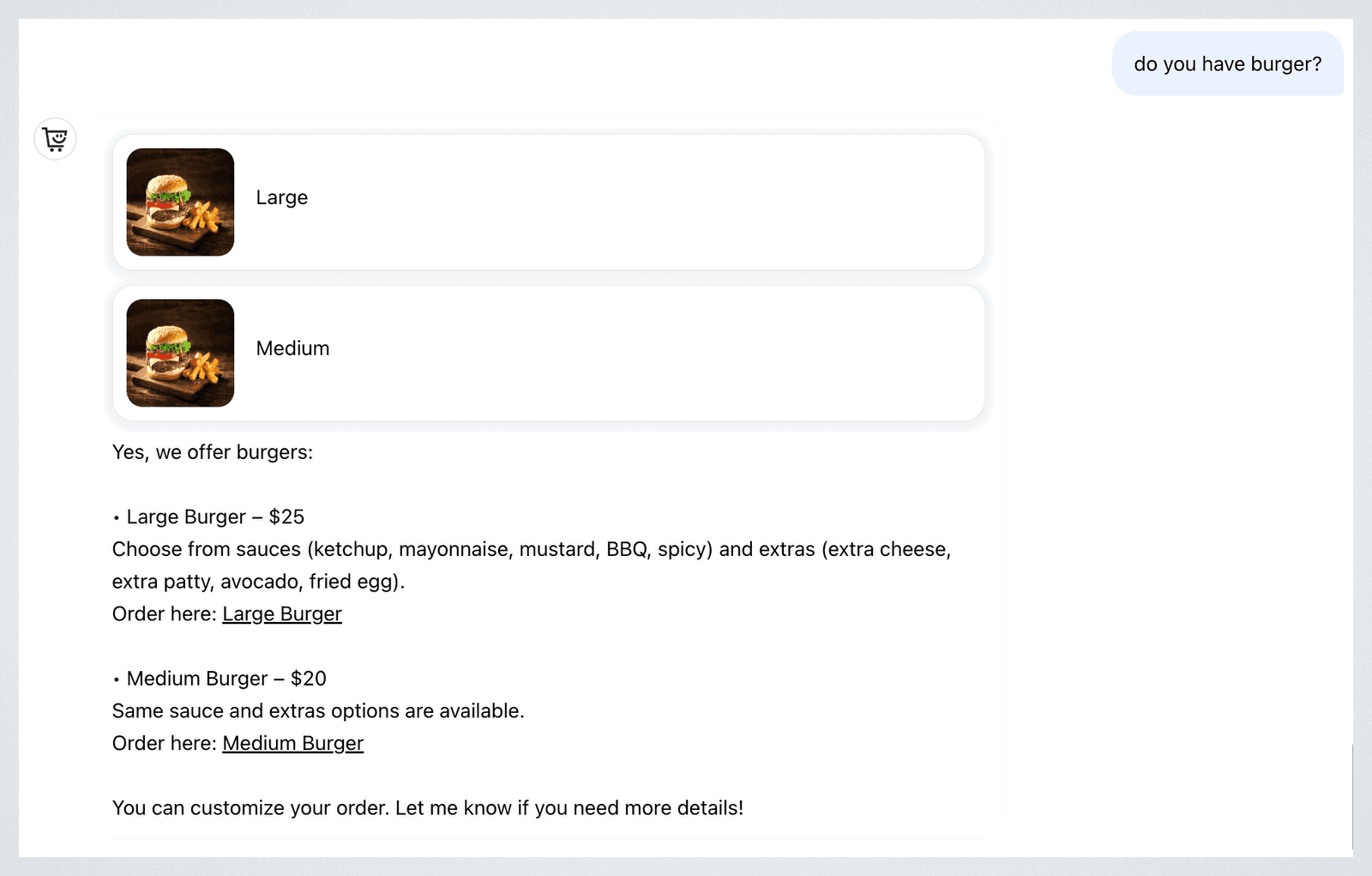Click the shopping cart bot avatar icon
This screenshot has width=1372, height=876.
(55, 139)
